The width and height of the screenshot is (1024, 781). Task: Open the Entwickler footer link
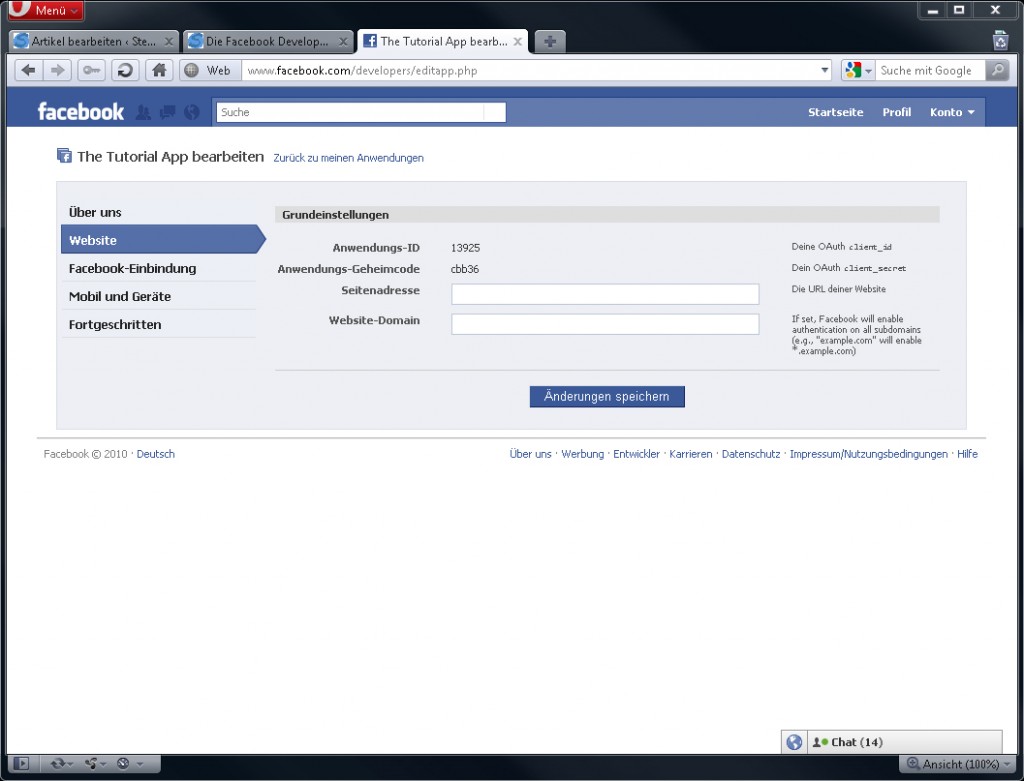coord(636,454)
